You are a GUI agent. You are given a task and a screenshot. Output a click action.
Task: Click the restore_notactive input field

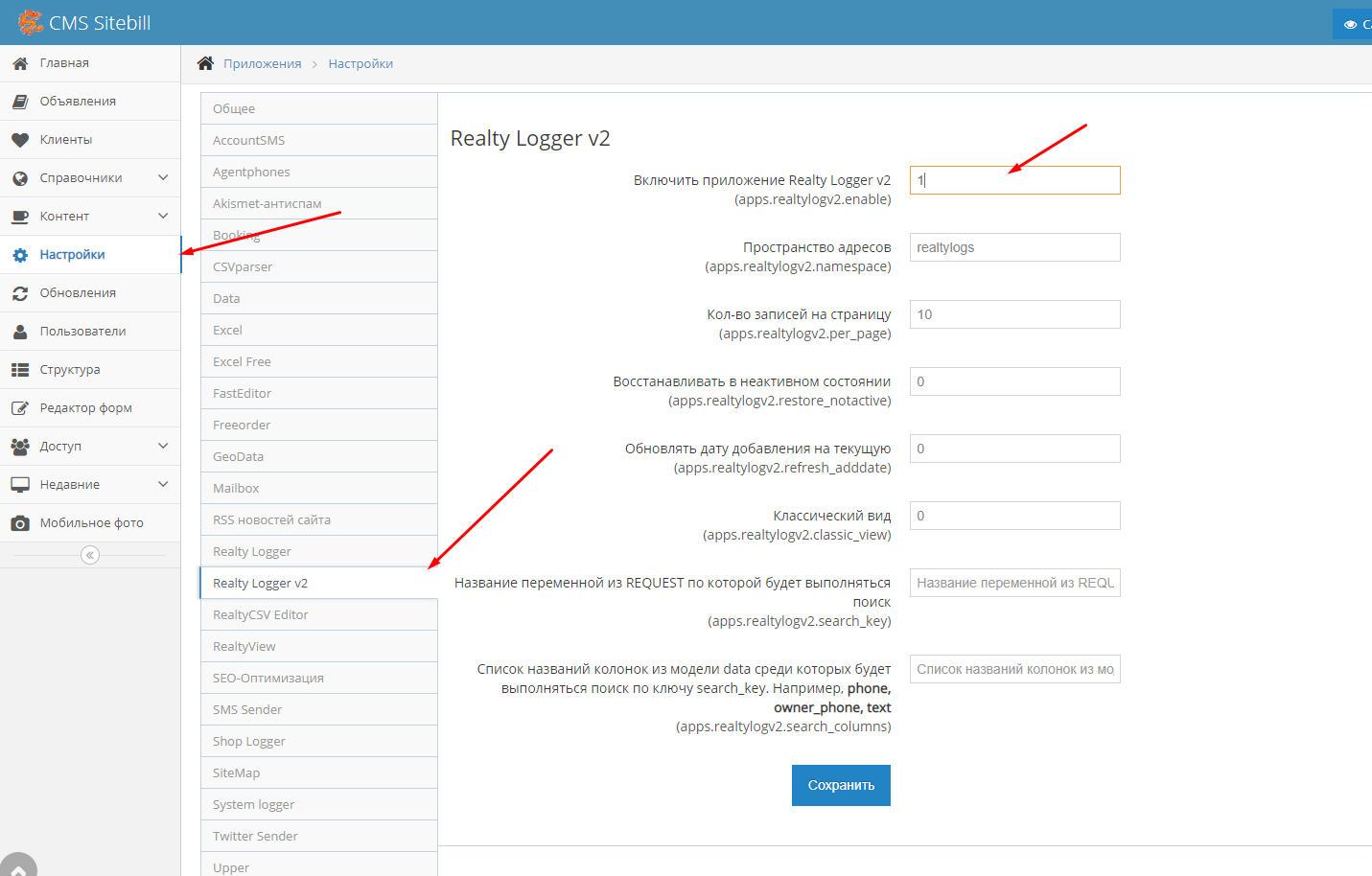point(1014,381)
